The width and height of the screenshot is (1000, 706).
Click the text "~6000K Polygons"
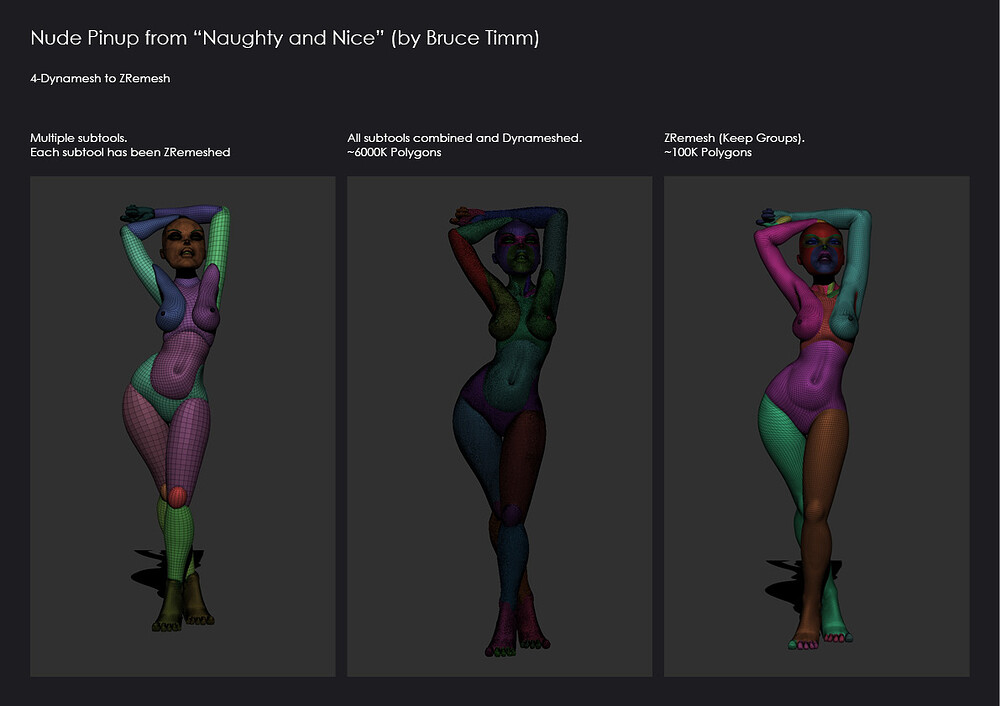394,152
